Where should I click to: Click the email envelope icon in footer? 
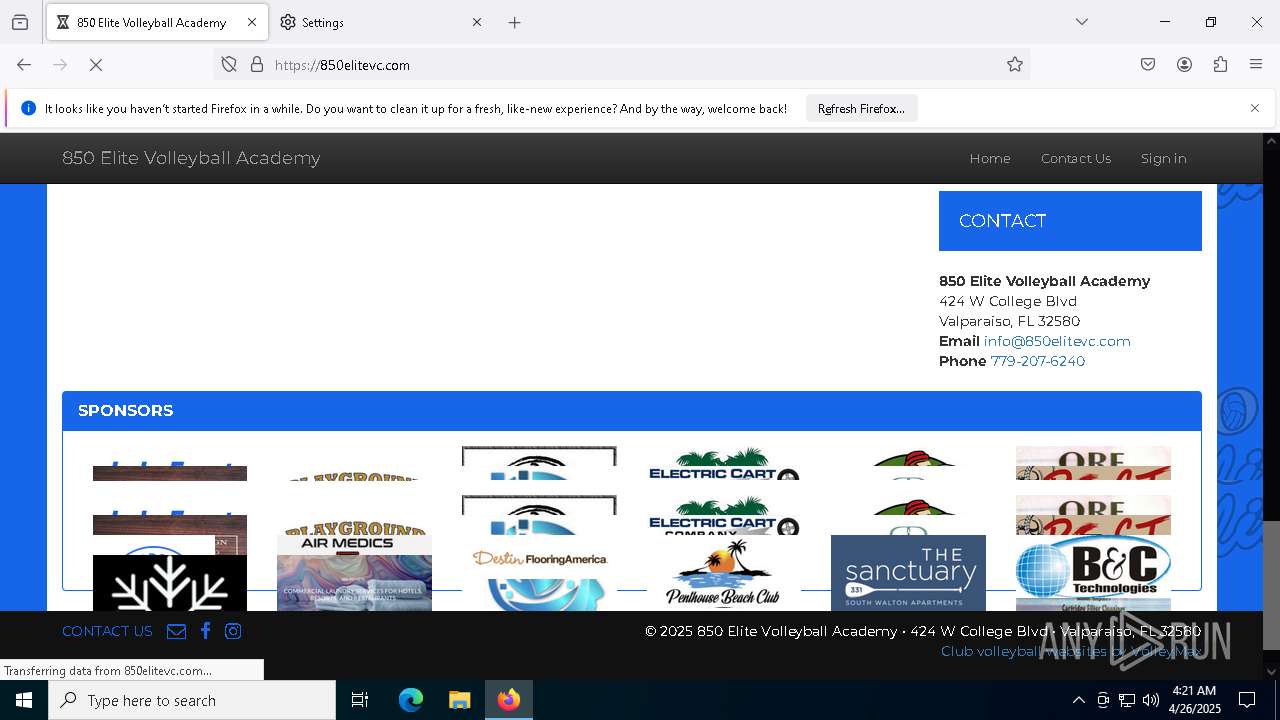pos(176,631)
